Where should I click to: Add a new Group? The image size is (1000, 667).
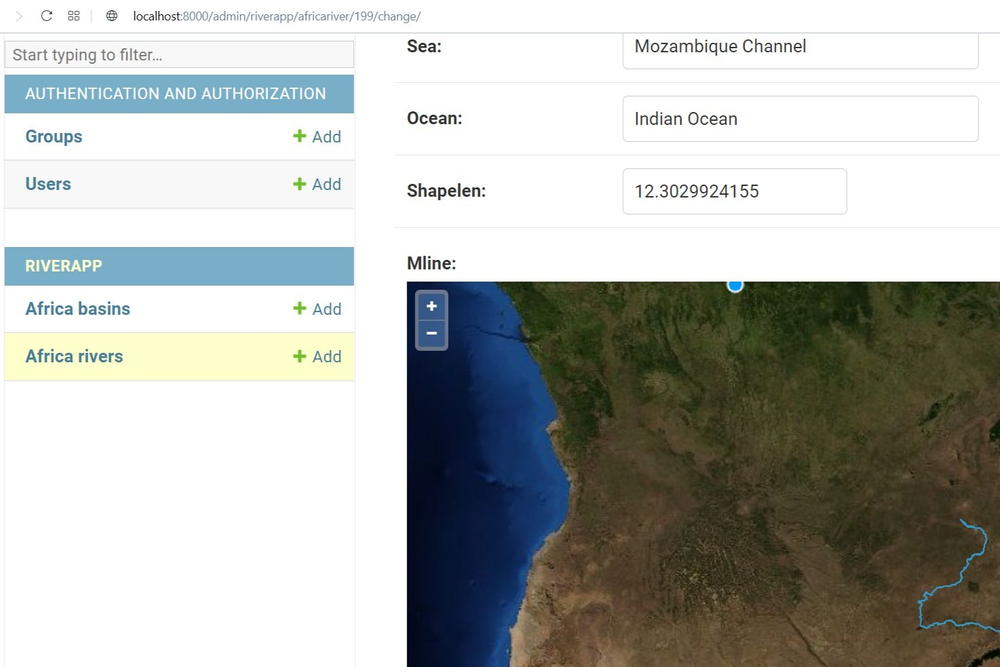pyautogui.click(x=317, y=136)
